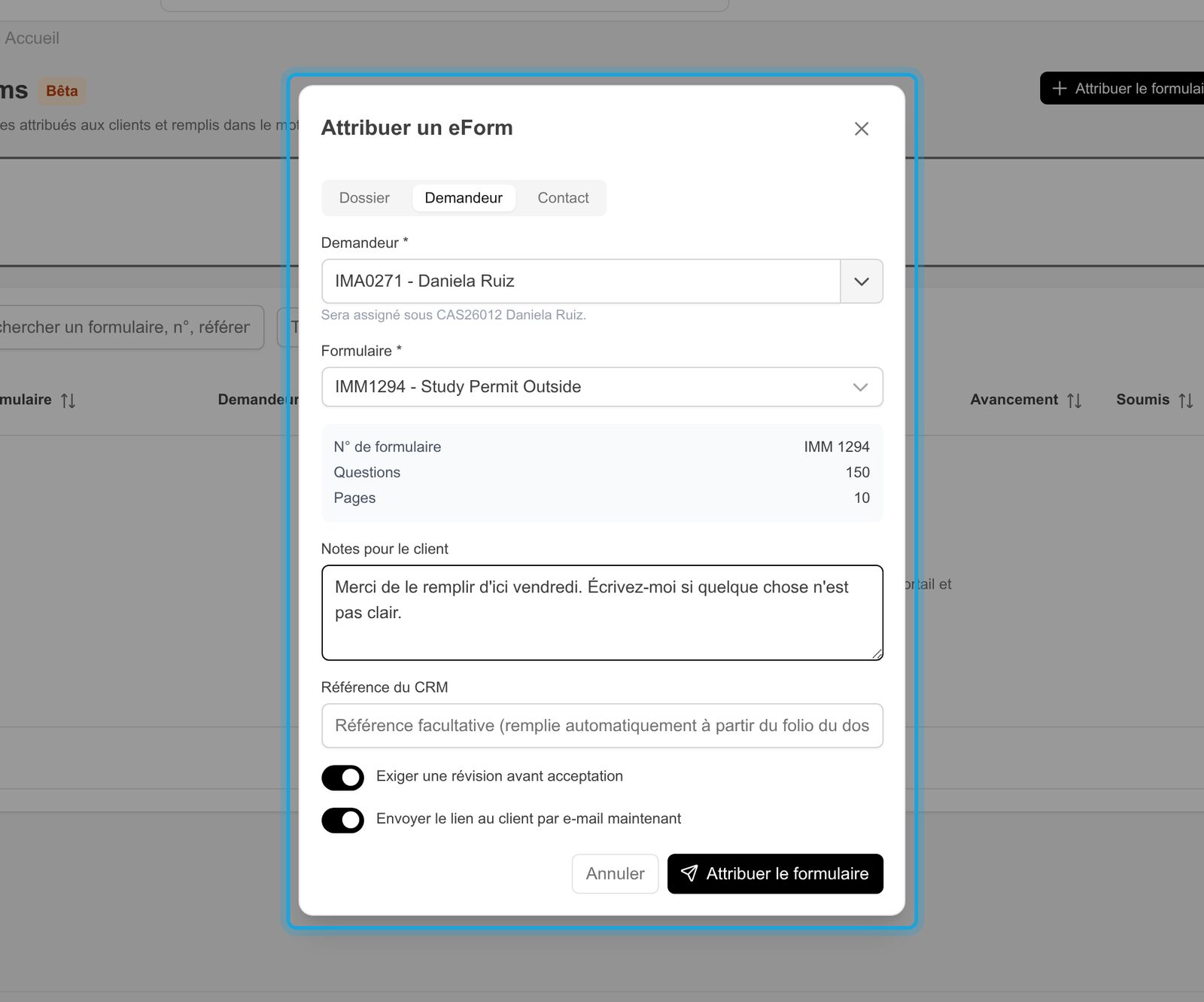
Task: Click the 'Sera assigné sous CAS26012' hint
Action: point(453,315)
